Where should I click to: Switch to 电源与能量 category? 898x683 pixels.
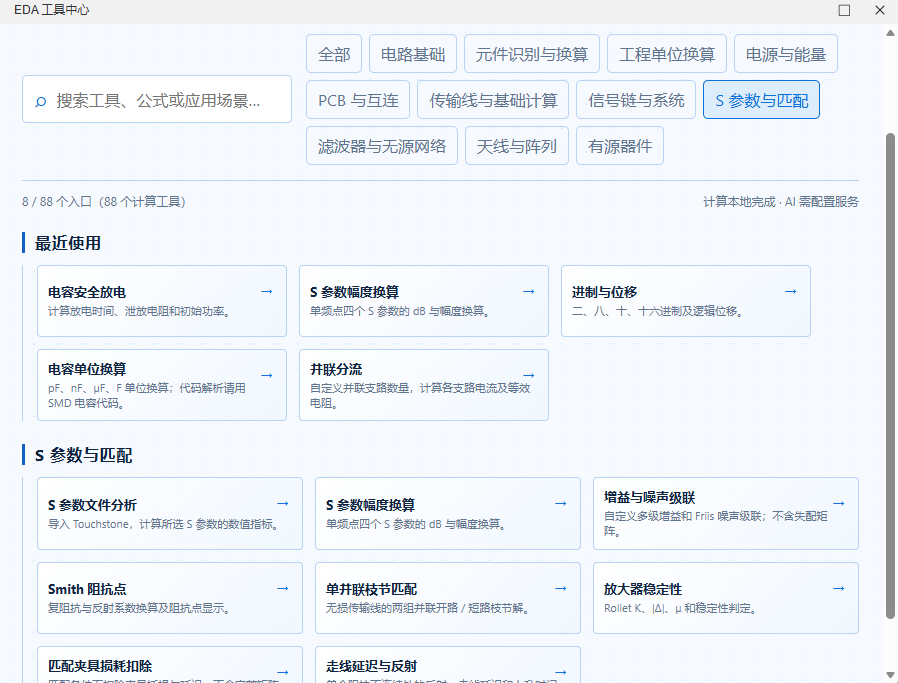[x=786, y=54]
